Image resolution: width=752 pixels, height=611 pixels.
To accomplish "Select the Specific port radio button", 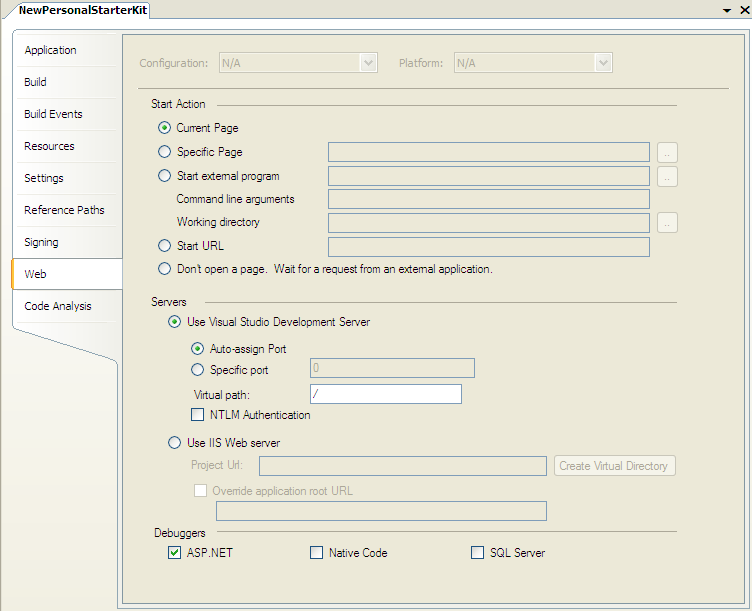I will 197,370.
